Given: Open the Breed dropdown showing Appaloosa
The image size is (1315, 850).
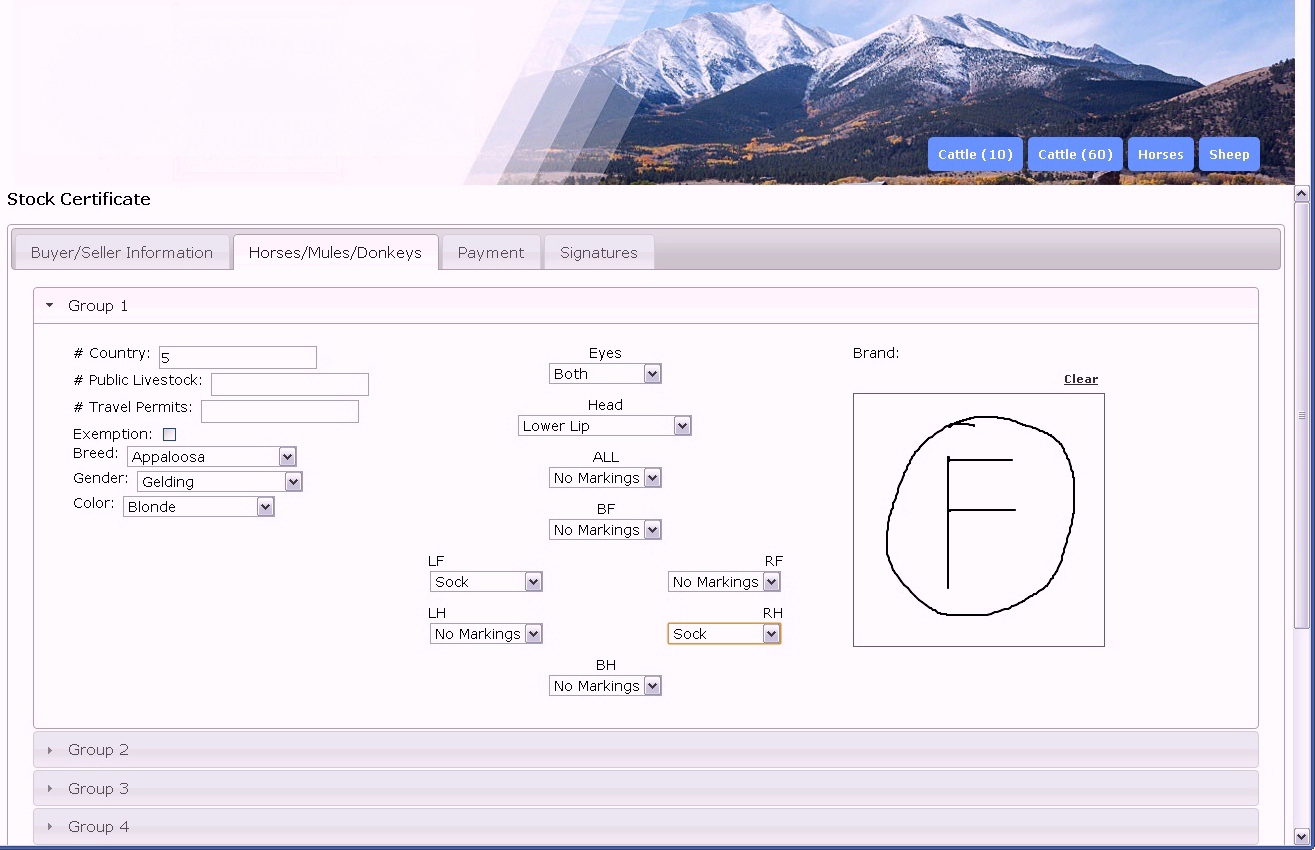Looking at the screenshot, I should coord(212,457).
